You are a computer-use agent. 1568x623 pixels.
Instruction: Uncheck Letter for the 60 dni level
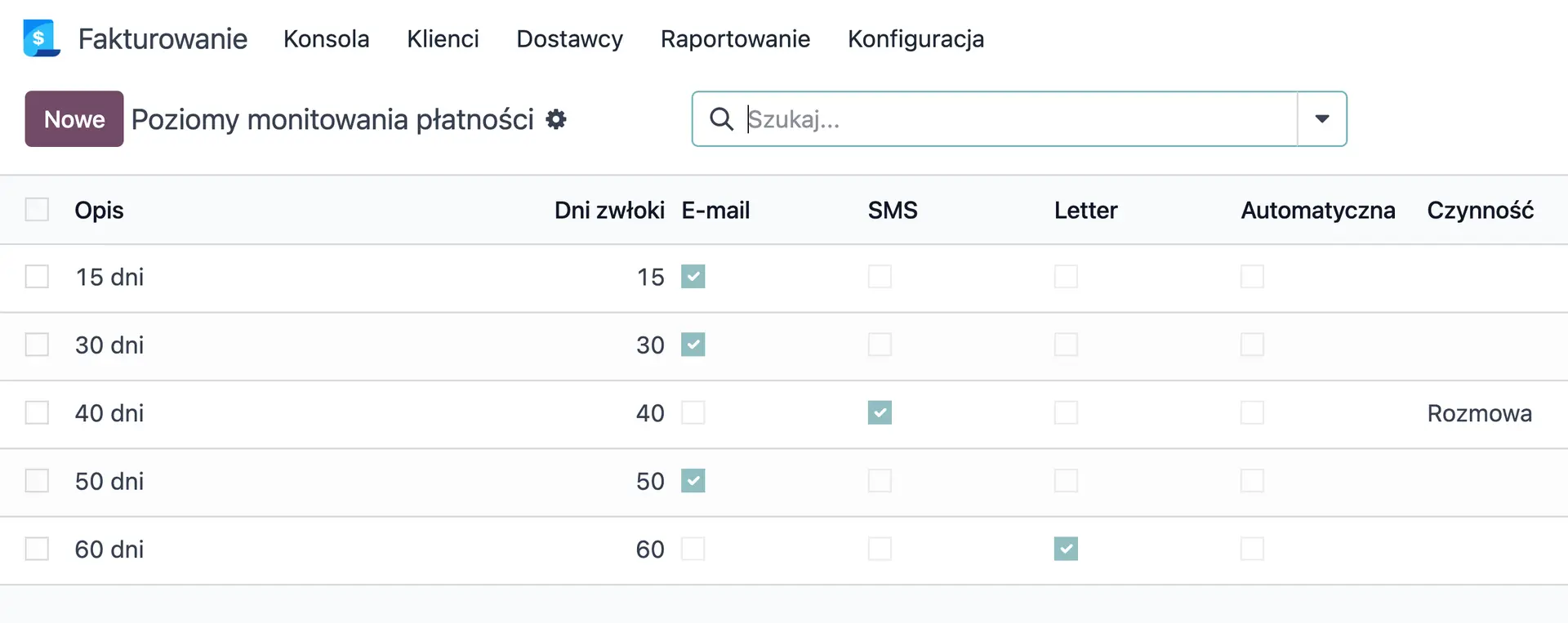click(x=1065, y=549)
